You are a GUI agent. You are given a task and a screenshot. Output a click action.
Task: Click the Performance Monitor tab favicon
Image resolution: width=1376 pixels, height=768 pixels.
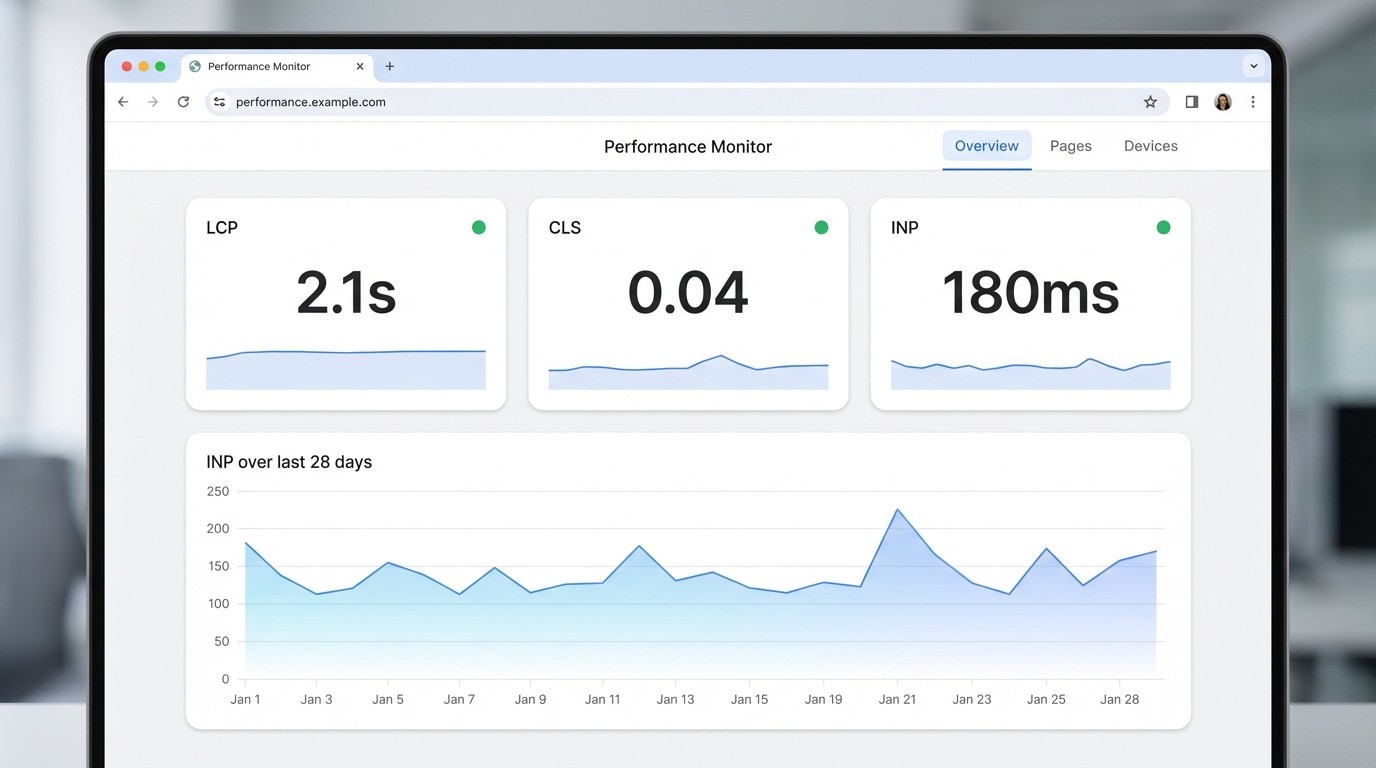(x=194, y=66)
